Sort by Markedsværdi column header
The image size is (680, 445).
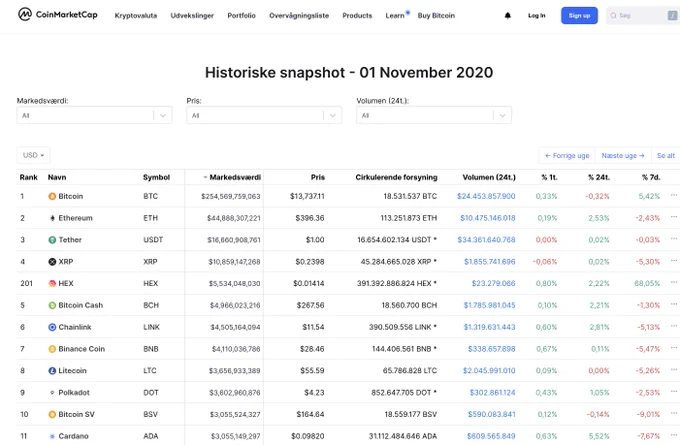tap(232, 177)
